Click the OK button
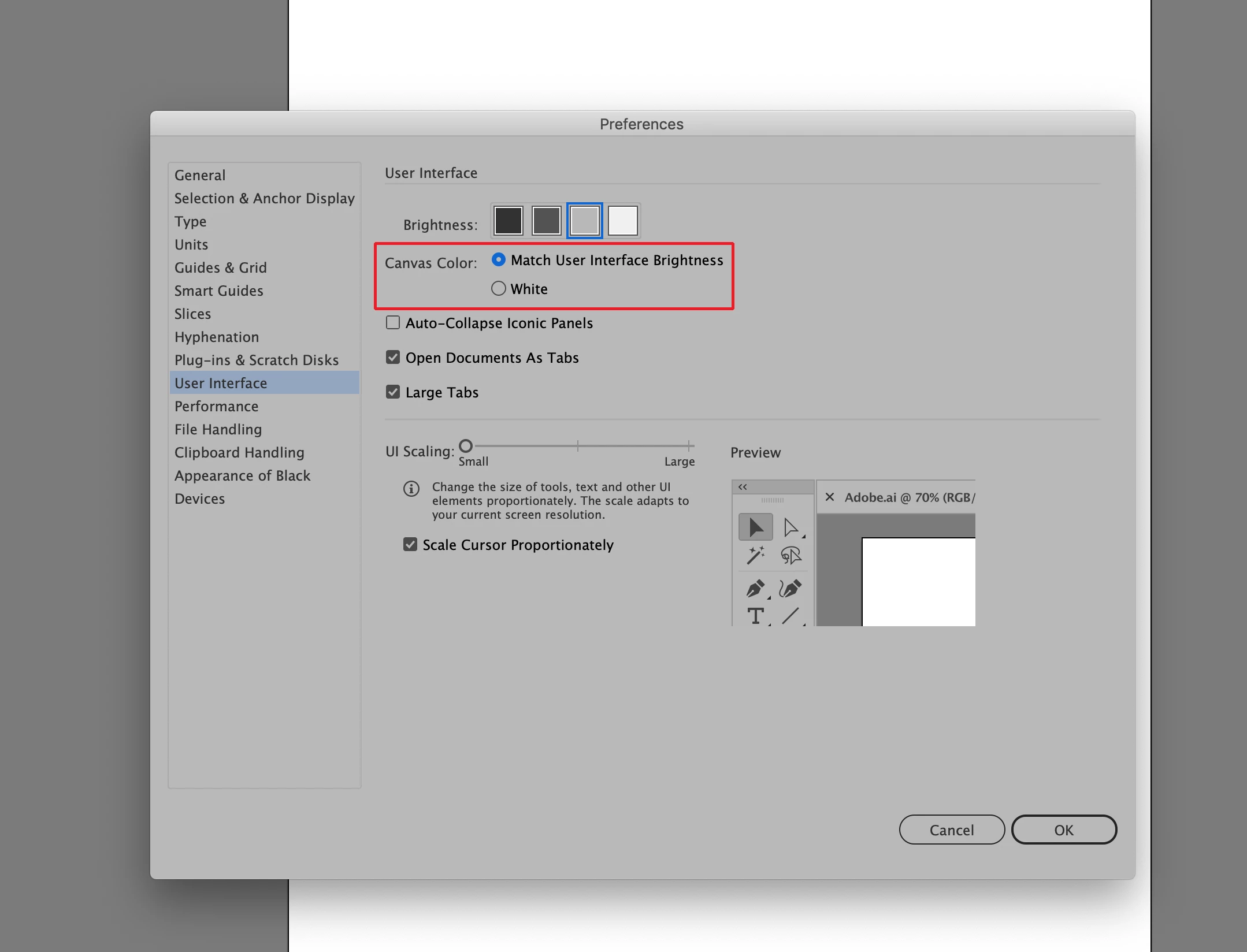The width and height of the screenshot is (1247, 952). pyautogui.click(x=1063, y=830)
